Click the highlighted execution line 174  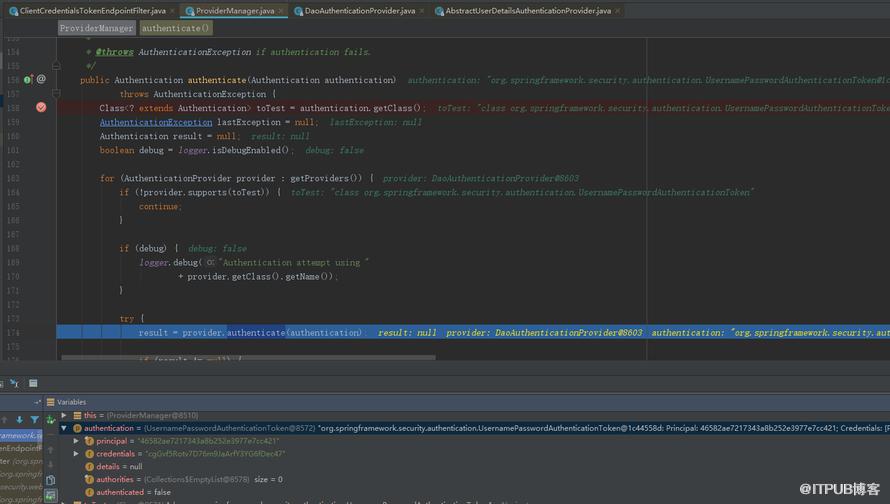473,333
